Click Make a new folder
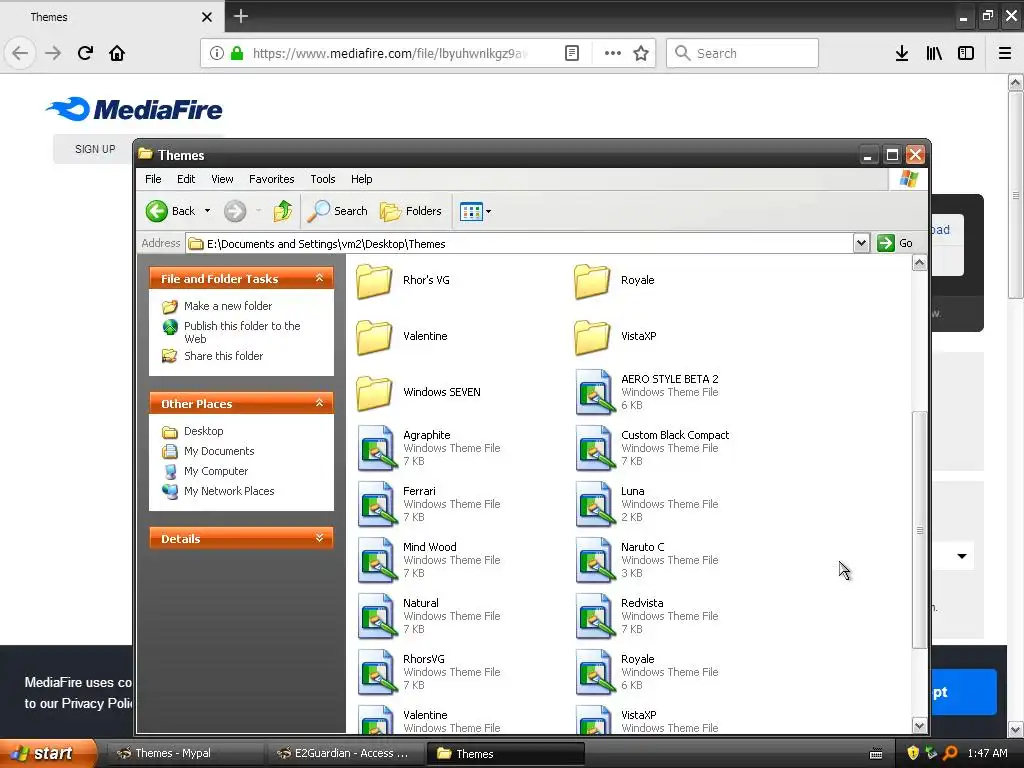This screenshot has width=1024, height=768. (x=228, y=306)
